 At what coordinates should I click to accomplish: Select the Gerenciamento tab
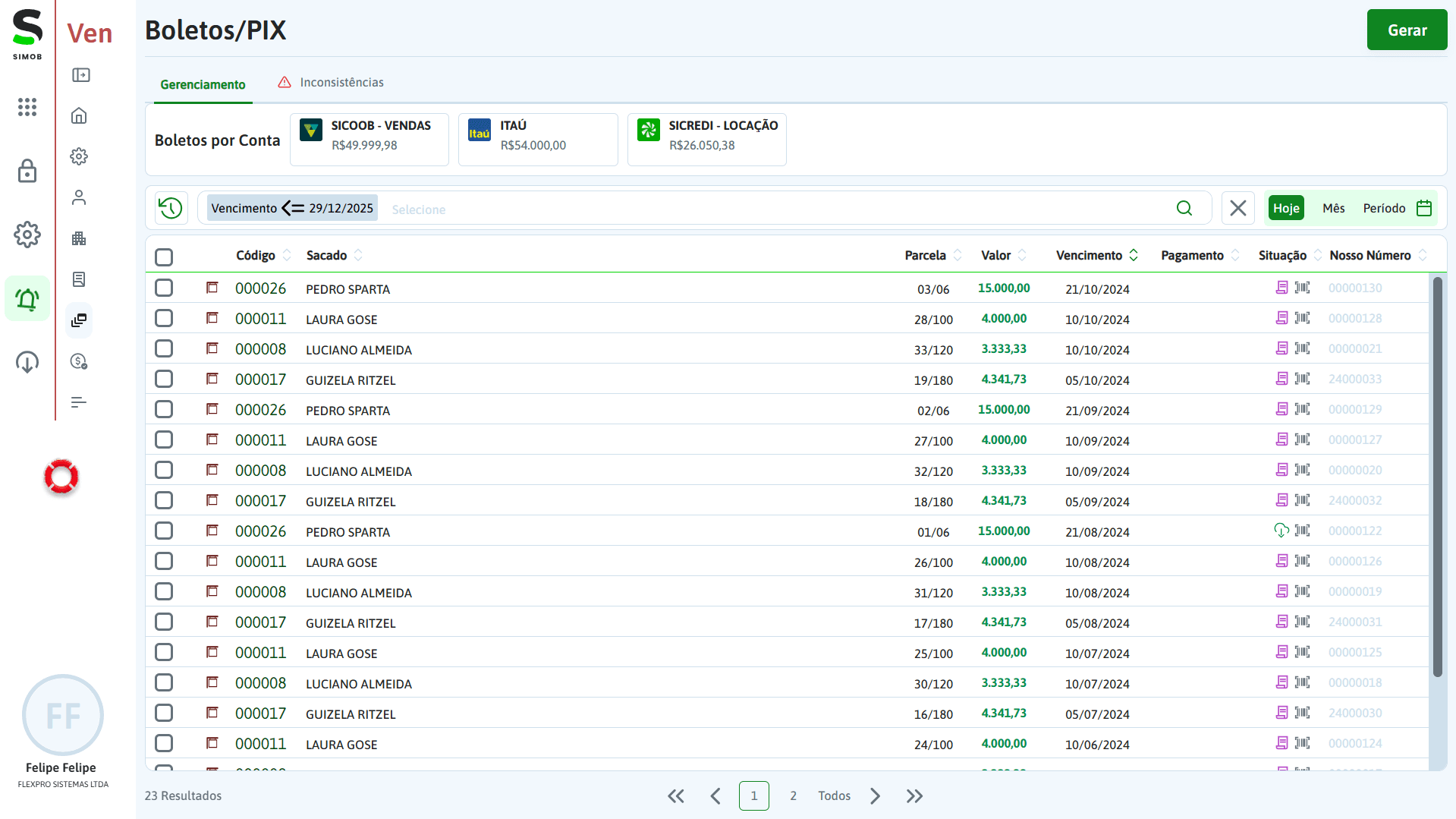click(203, 84)
